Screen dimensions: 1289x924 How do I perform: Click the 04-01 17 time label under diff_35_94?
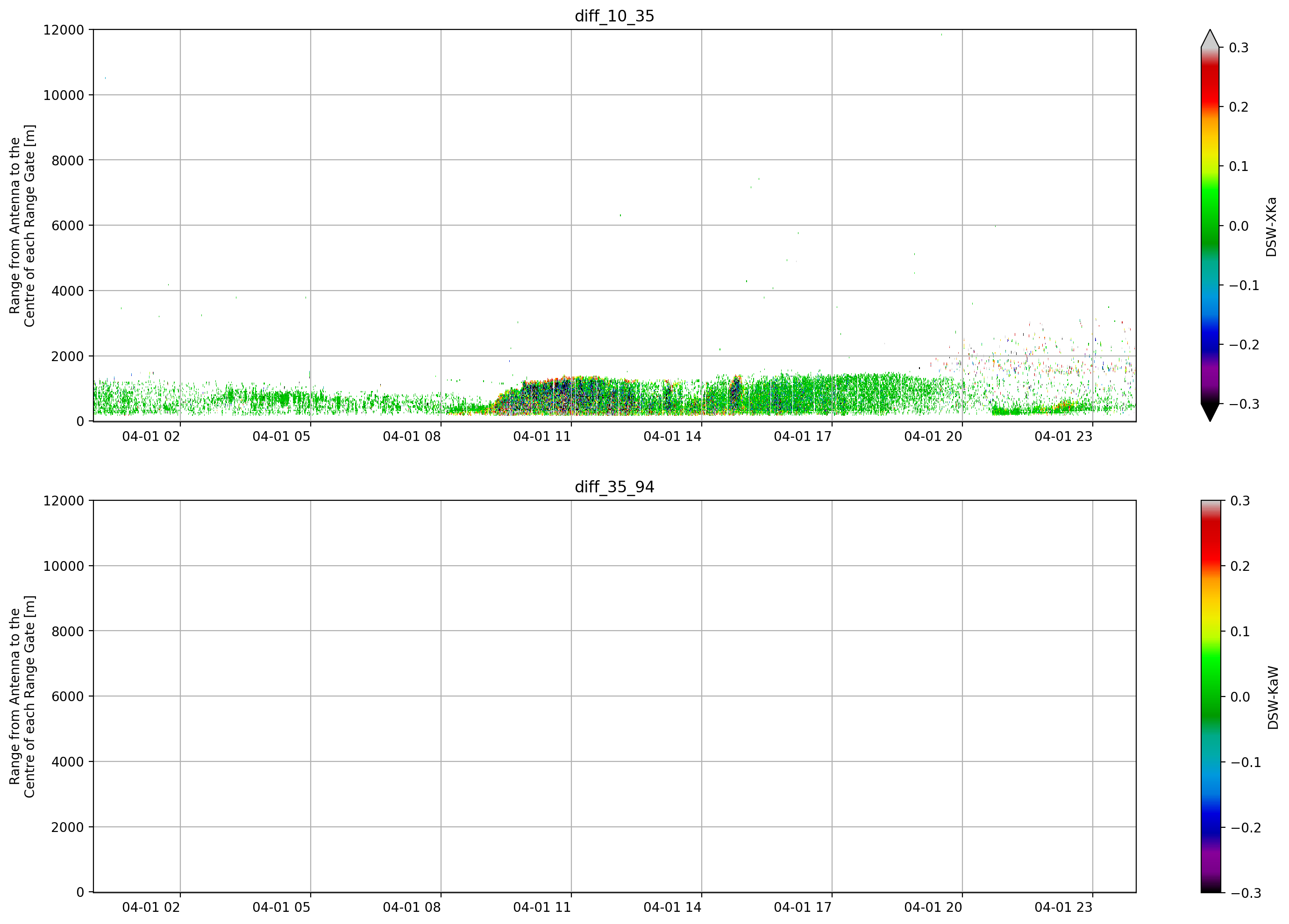pos(803,908)
